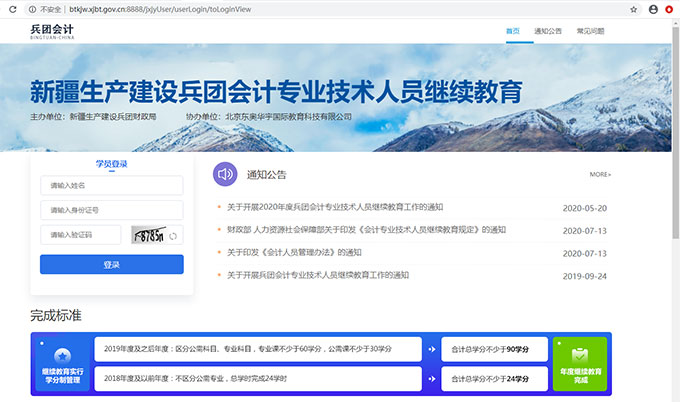Open the browser profile account icon
Screen dimensions: 680x402
pos(653,8)
